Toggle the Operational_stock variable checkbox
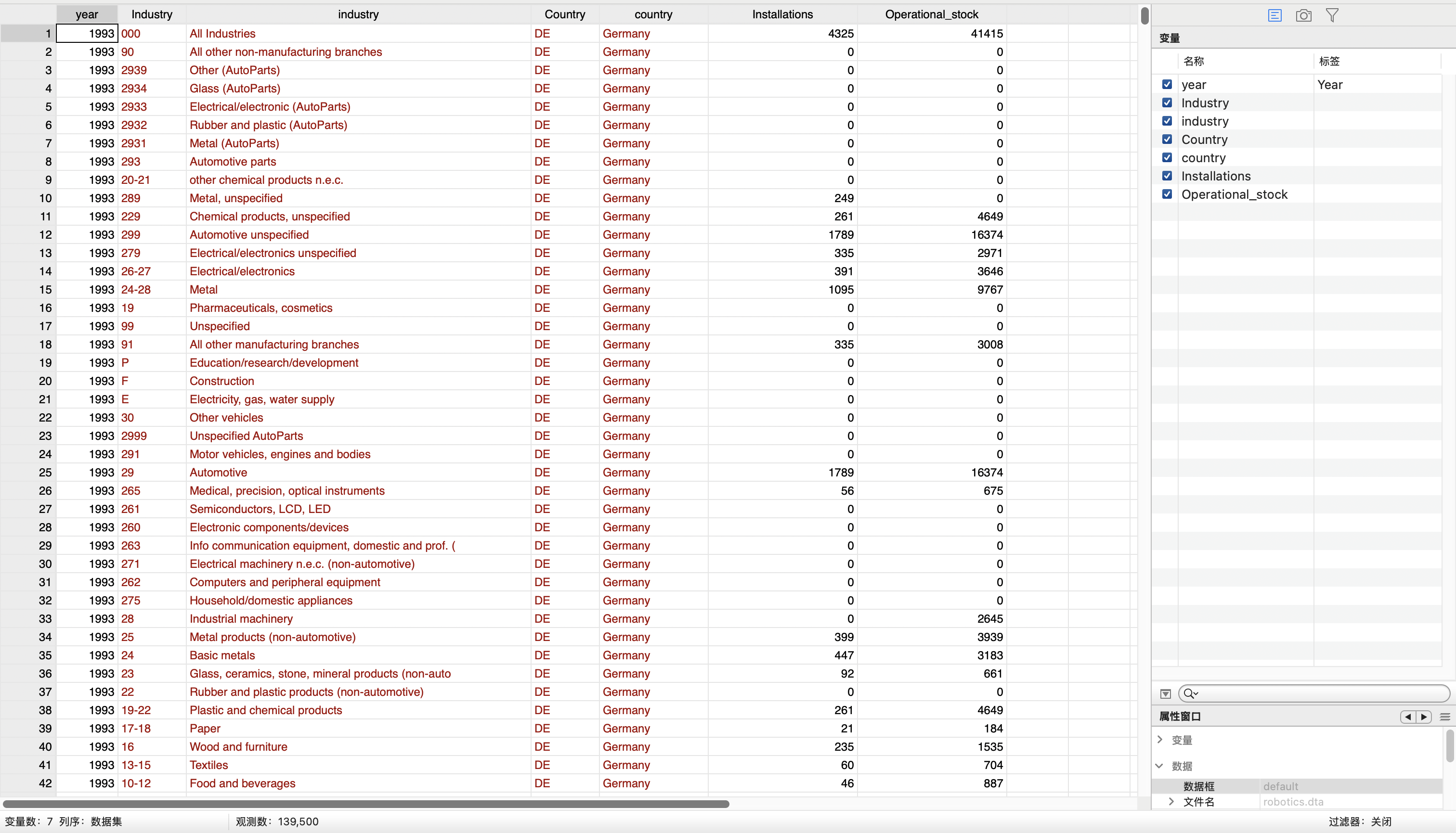The image size is (1456, 833). click(1167, 194)
